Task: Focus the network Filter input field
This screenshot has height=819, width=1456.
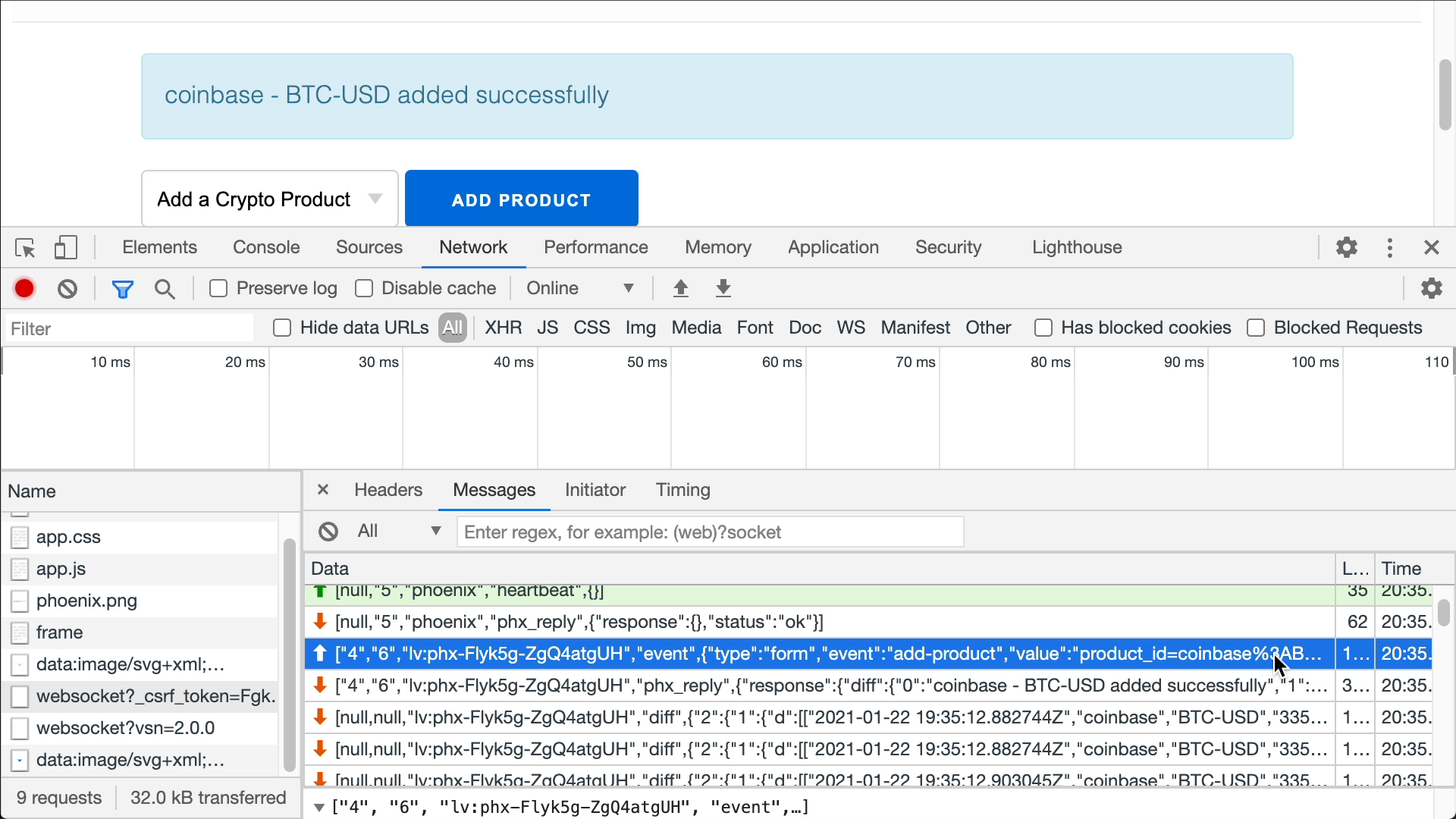Action: [x=130, y=328]
